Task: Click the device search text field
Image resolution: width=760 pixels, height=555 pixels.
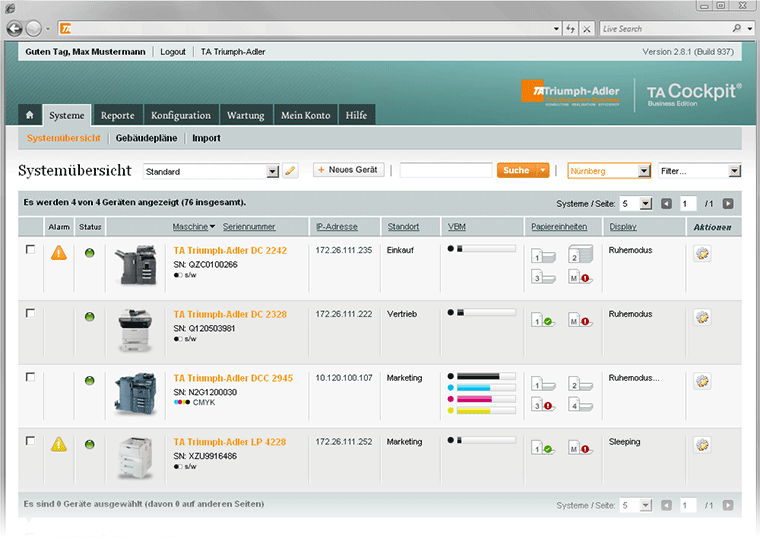Action: click(x=446, y=170)
